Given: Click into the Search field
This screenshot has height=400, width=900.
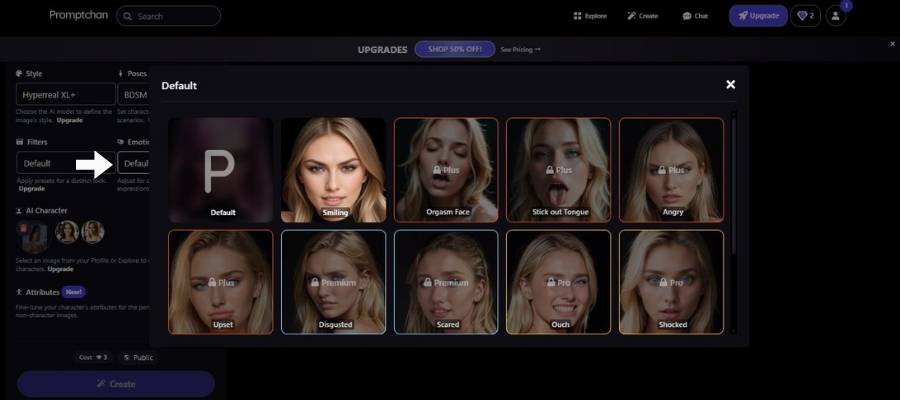Looking at the screenshot, I should (168, 16).
